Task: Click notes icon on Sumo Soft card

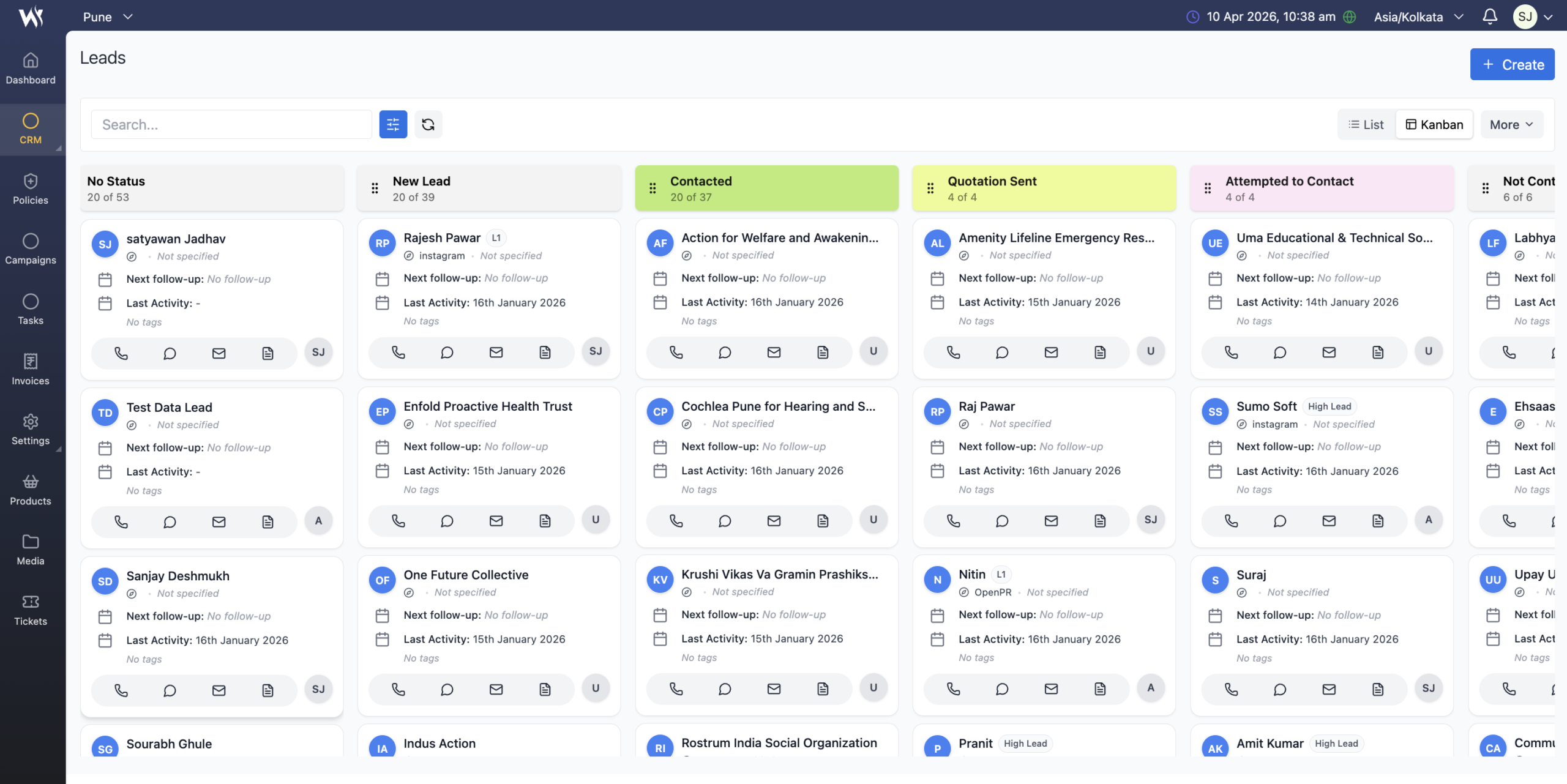Action: pyautogui.click(x=1377, y=521)
